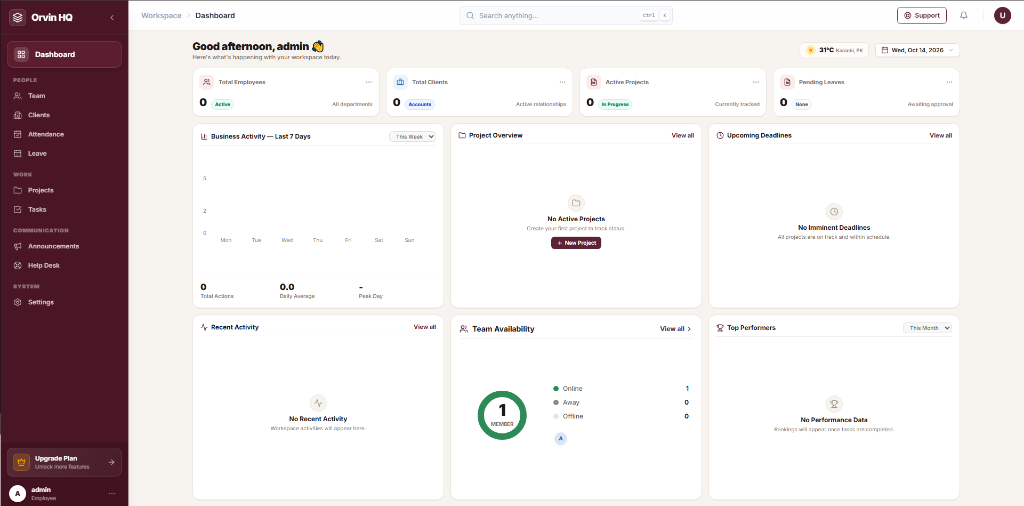Click the Active Projects document icon

pyautogui.click(x=594, y=82)
